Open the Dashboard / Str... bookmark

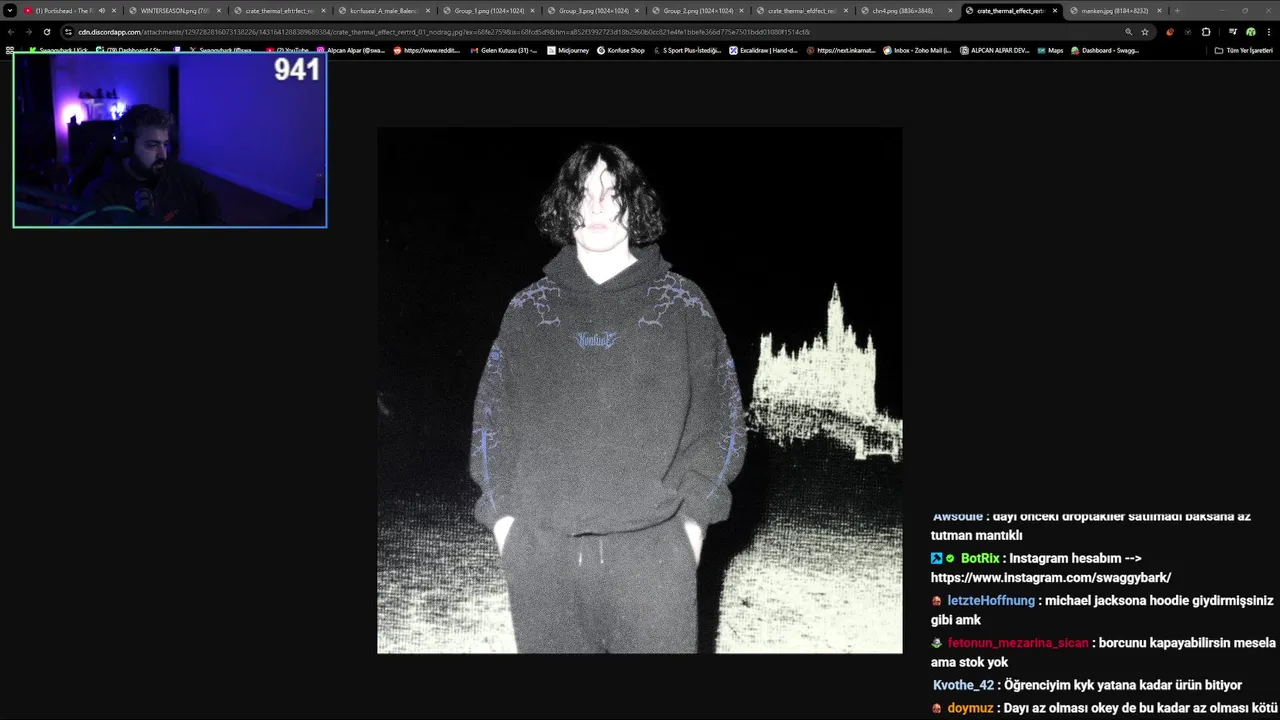pos(128,50)
